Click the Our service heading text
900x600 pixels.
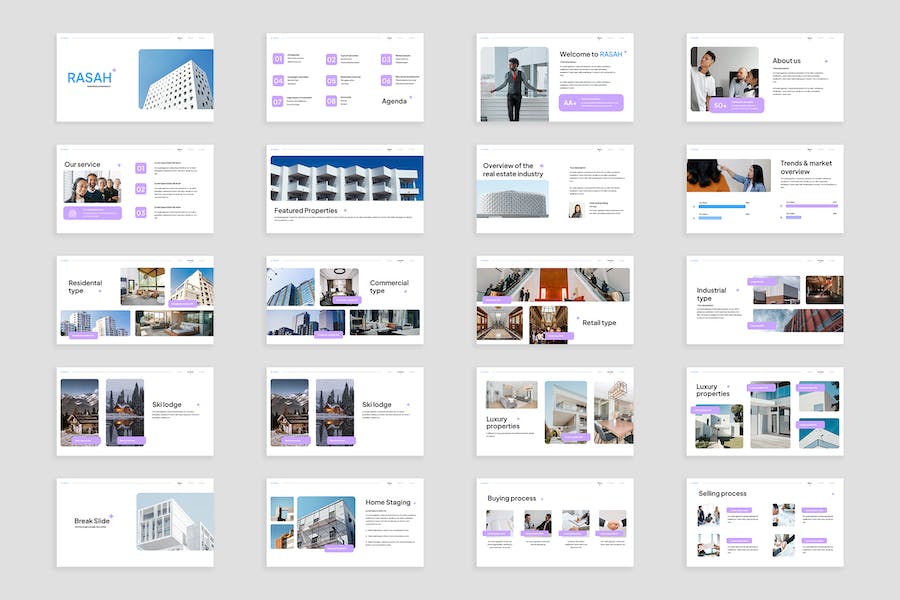tap(82, 164)
